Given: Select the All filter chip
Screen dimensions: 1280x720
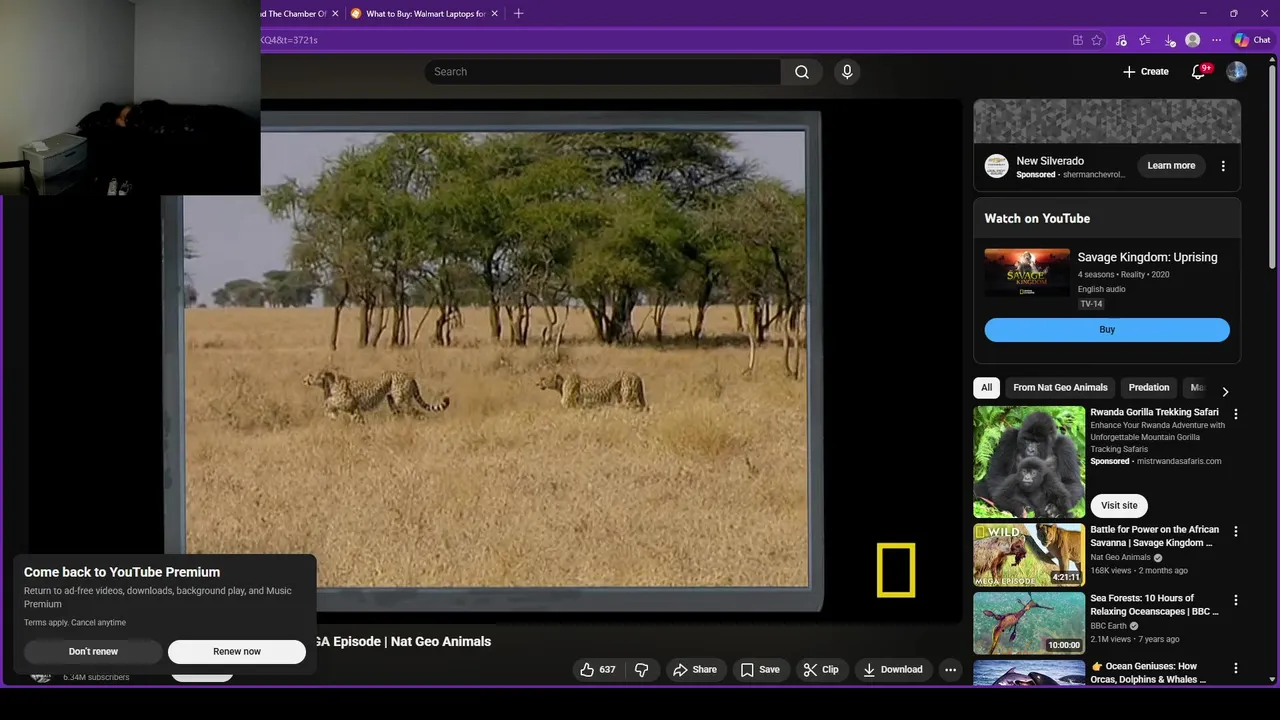Looking at the screenshot, I should [x=986, y=388].
